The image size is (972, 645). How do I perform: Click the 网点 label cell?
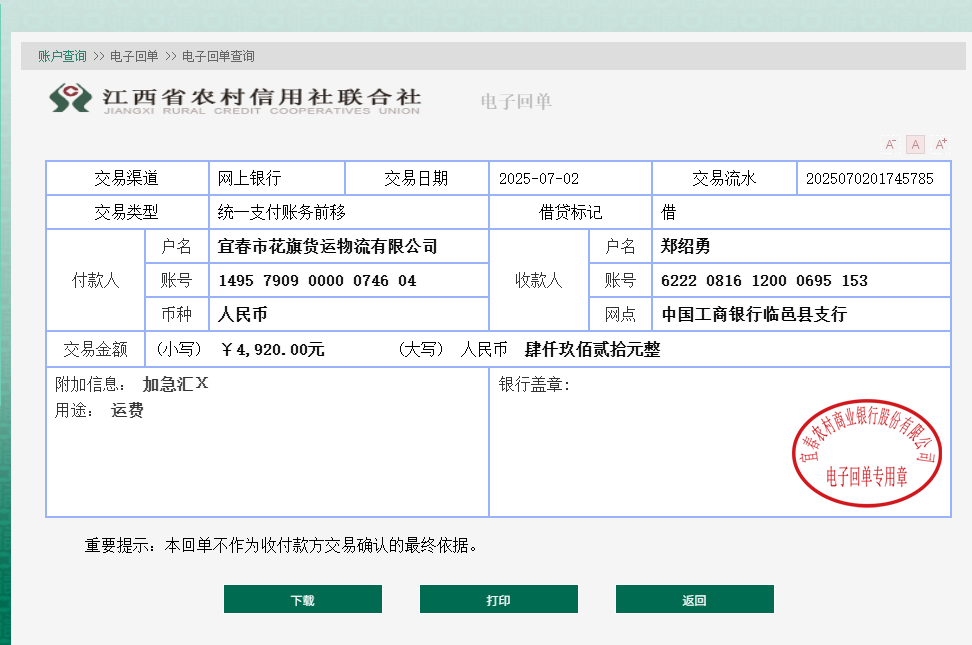621,314
